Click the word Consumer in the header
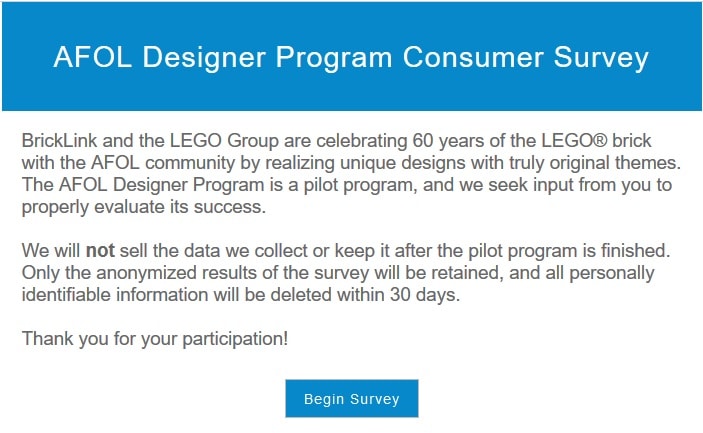Image resolution: width=703 pixels, height=433 pixels. [473, 57]
